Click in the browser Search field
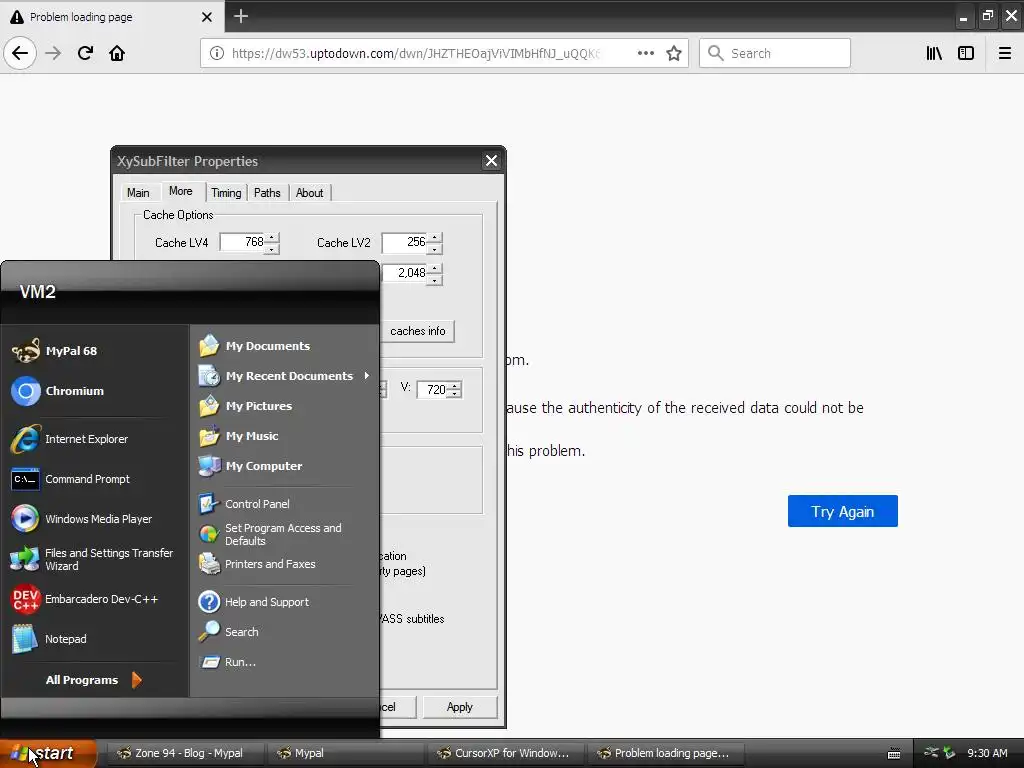 (775, 53)
